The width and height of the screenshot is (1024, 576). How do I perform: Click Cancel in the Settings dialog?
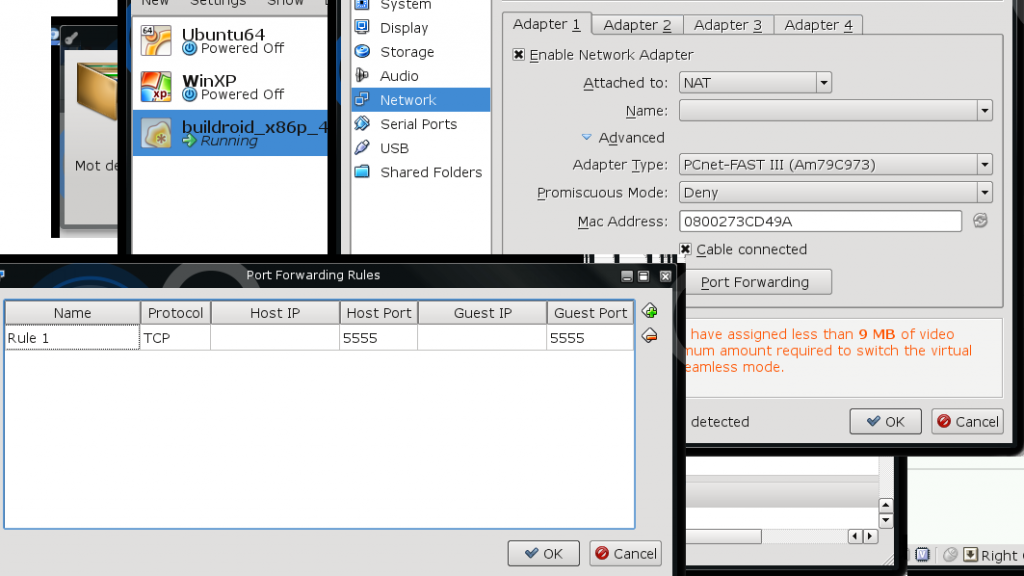point(968,421)
